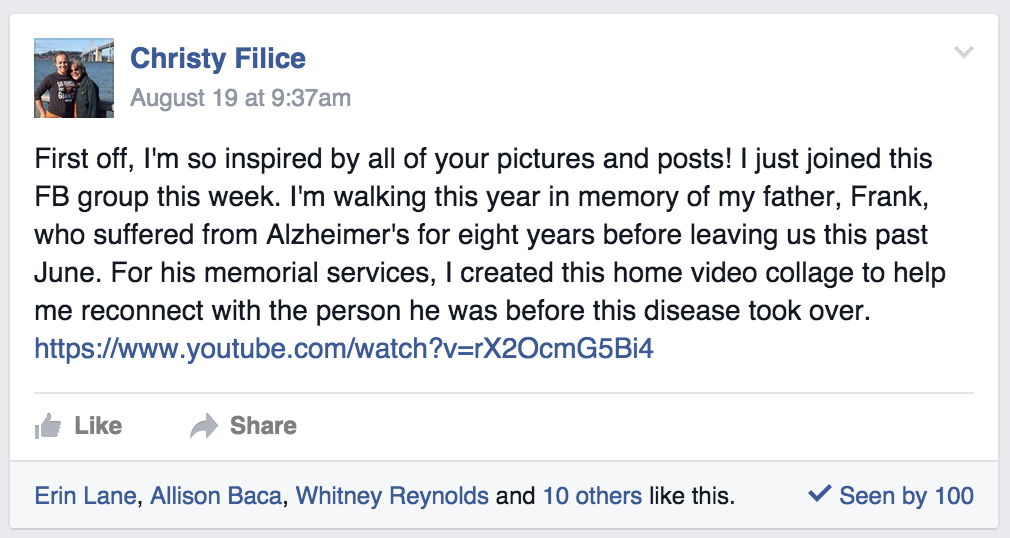Viewport: 1010px width, 538px height.
Task: Open the post options chevron menu
Action: 964,53
